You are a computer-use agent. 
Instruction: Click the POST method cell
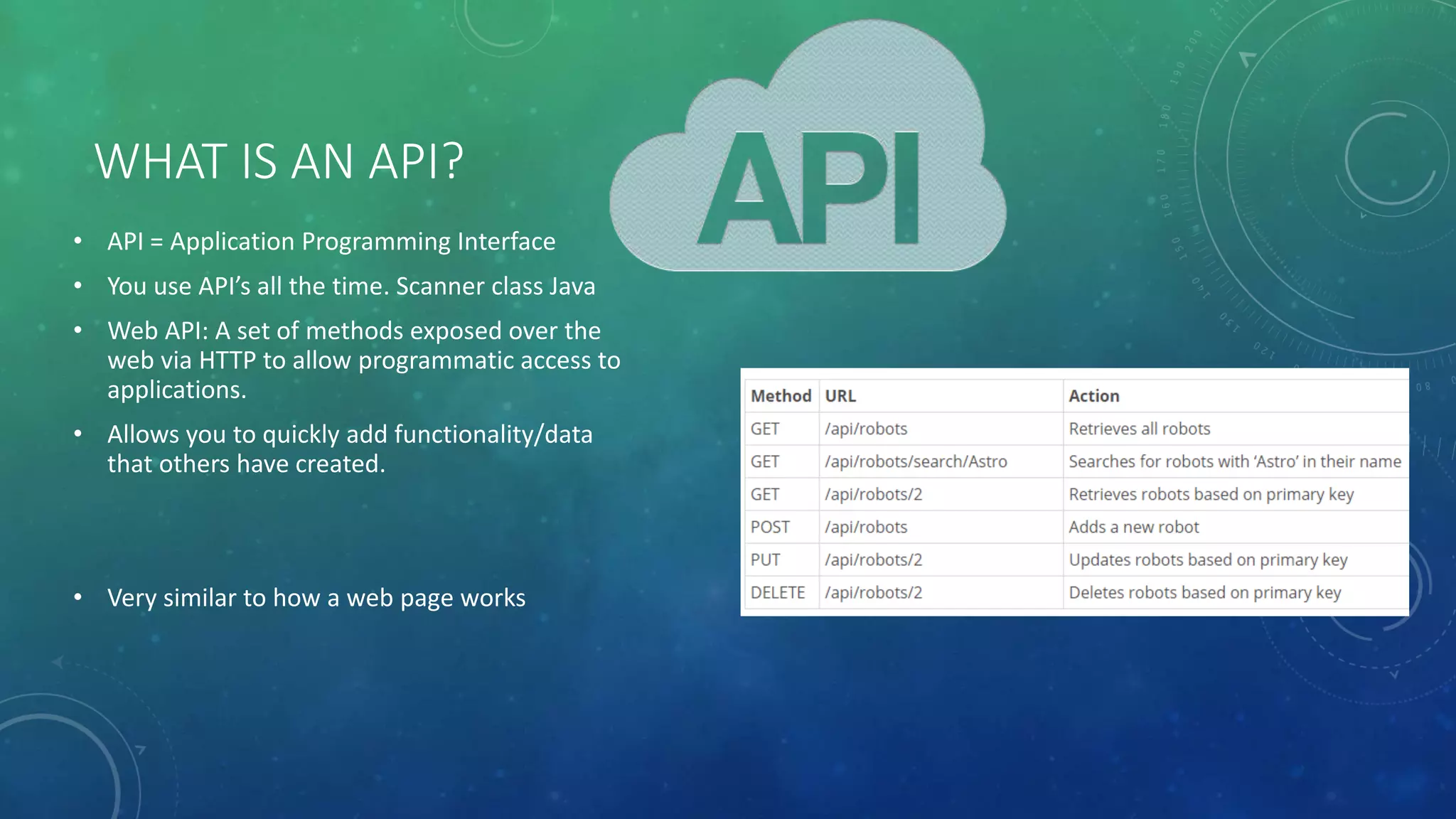[x=770, y=527]
